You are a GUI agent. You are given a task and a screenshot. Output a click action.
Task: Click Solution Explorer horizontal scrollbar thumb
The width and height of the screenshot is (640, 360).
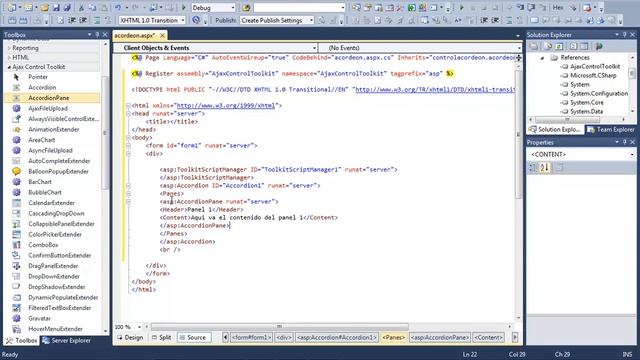567,120
